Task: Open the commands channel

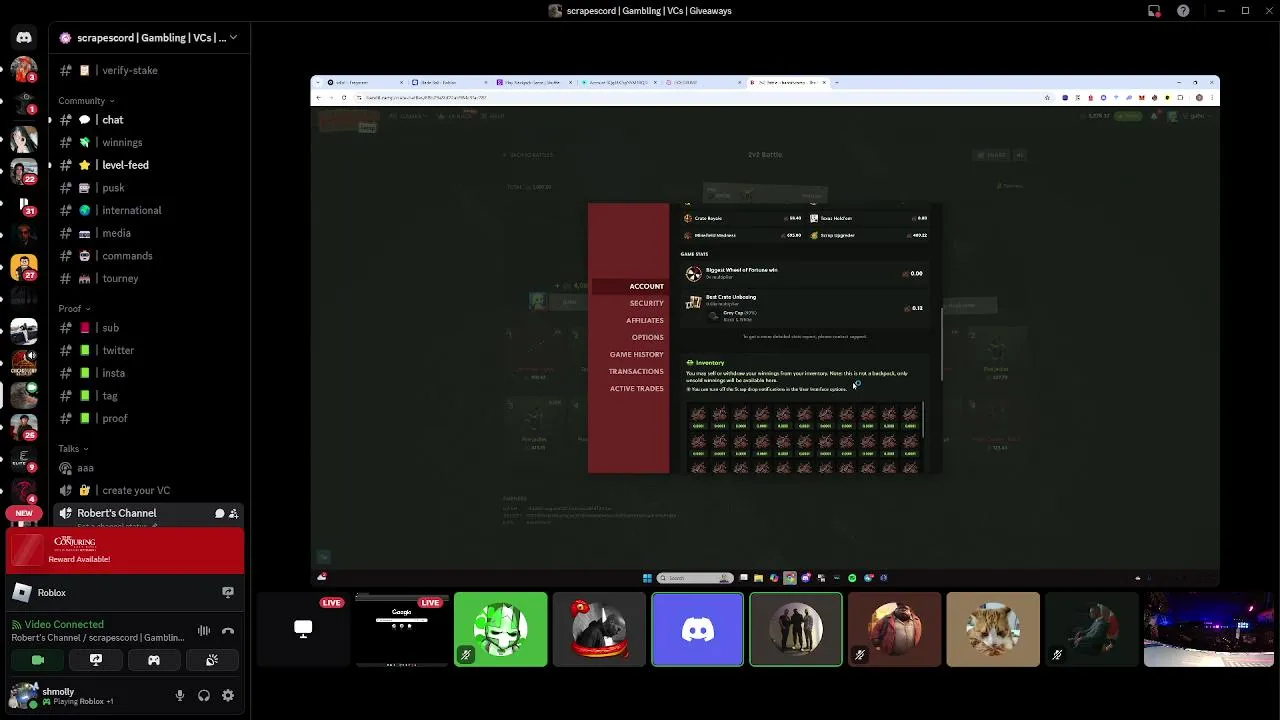Action: tap(125, 256)
